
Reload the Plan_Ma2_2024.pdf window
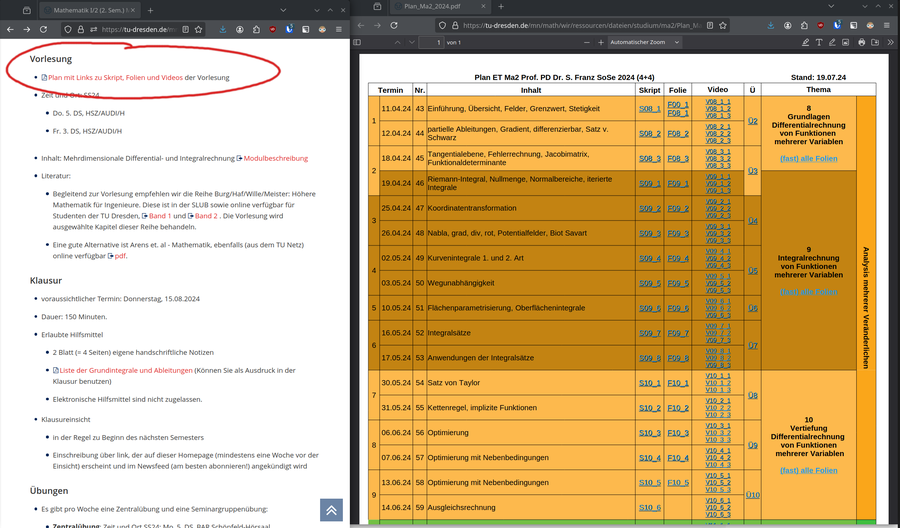tap(394, 25)
